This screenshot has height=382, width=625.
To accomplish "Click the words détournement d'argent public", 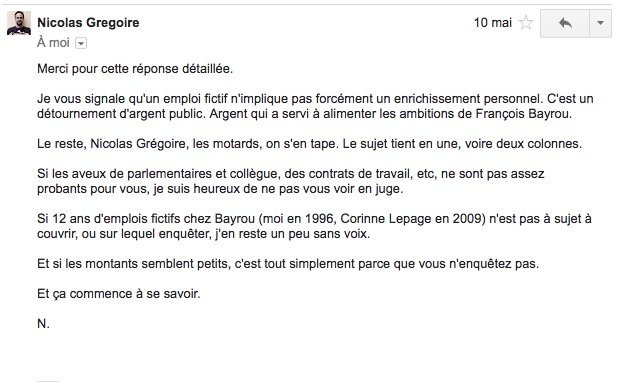I will point(122,114).
